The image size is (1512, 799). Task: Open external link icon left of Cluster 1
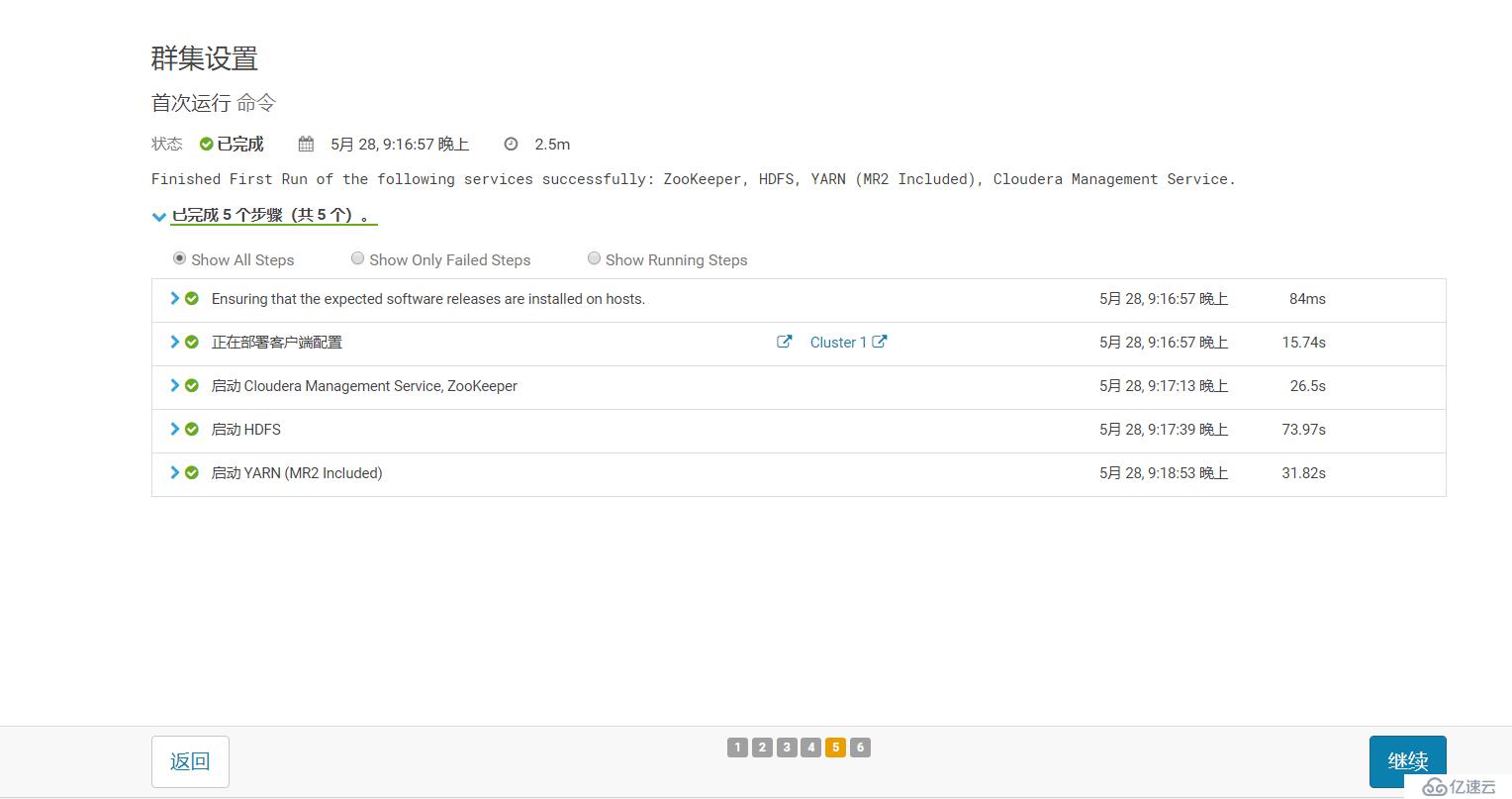(784, 342)
